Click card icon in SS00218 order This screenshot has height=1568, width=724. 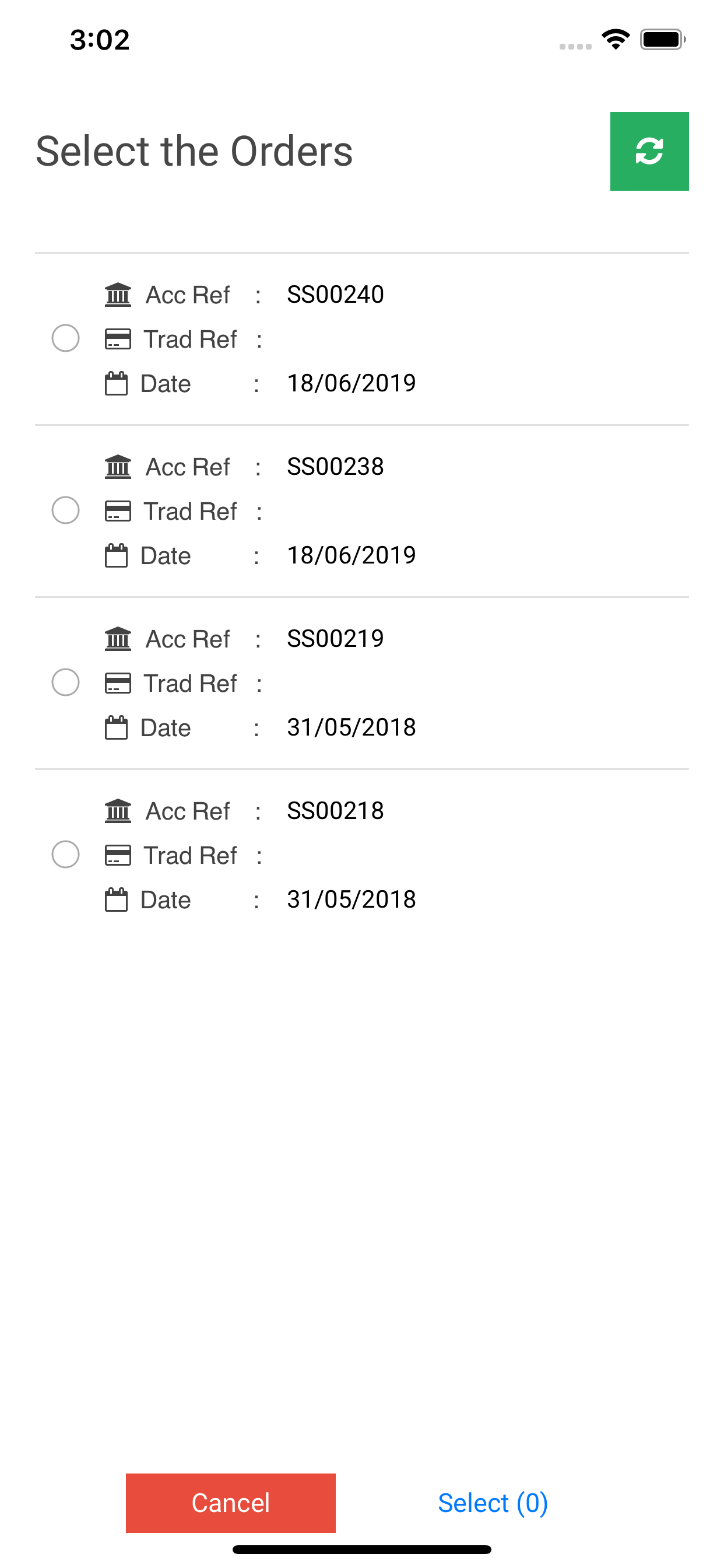(x=117, y=855)
